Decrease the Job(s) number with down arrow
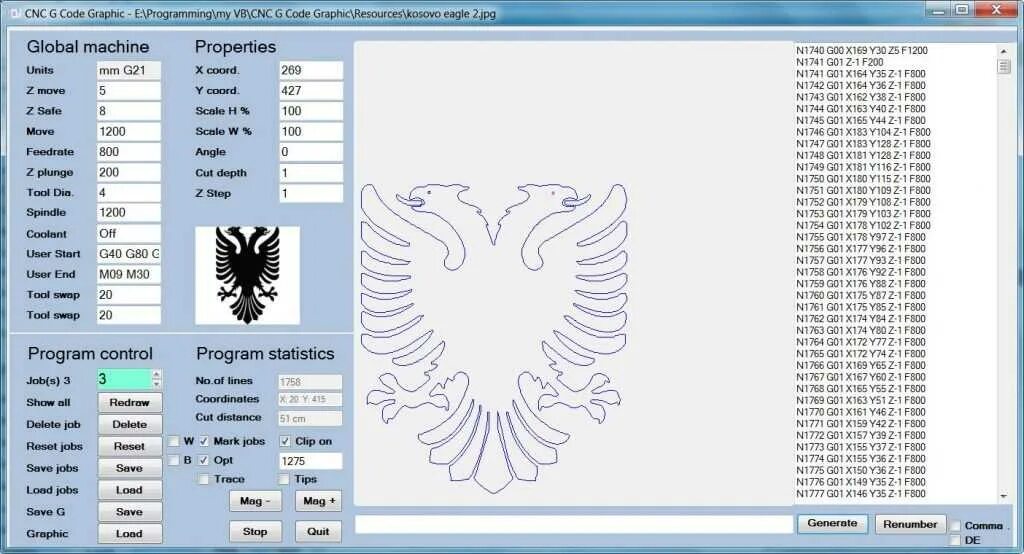 coord(156,383)
